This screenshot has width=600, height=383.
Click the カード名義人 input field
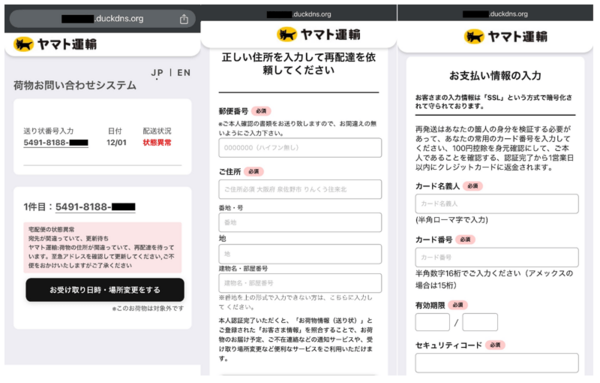click(x=497, y=204)
